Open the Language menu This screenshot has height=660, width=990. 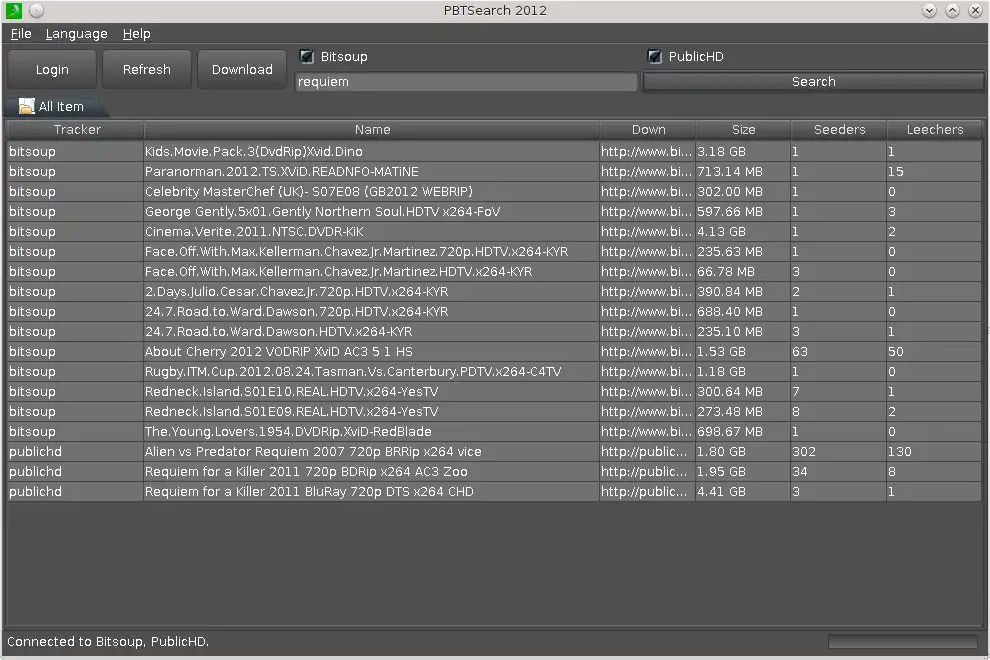coord(76,34)
